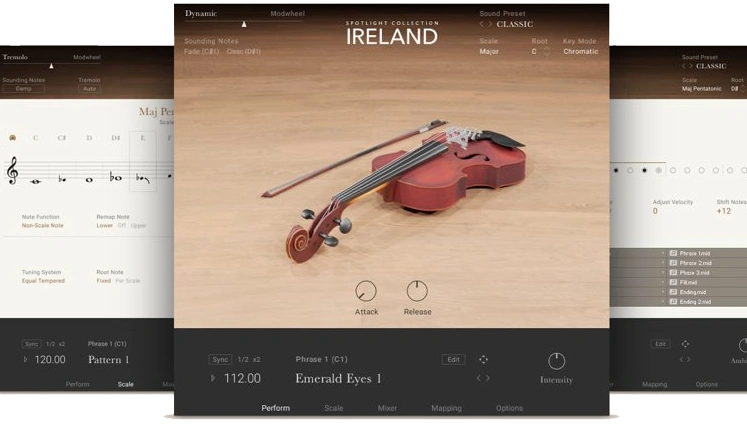Viewport: 747px width, 432px height.
Task: Click Ending 2.mid file icon in right window
Action: 673,302
